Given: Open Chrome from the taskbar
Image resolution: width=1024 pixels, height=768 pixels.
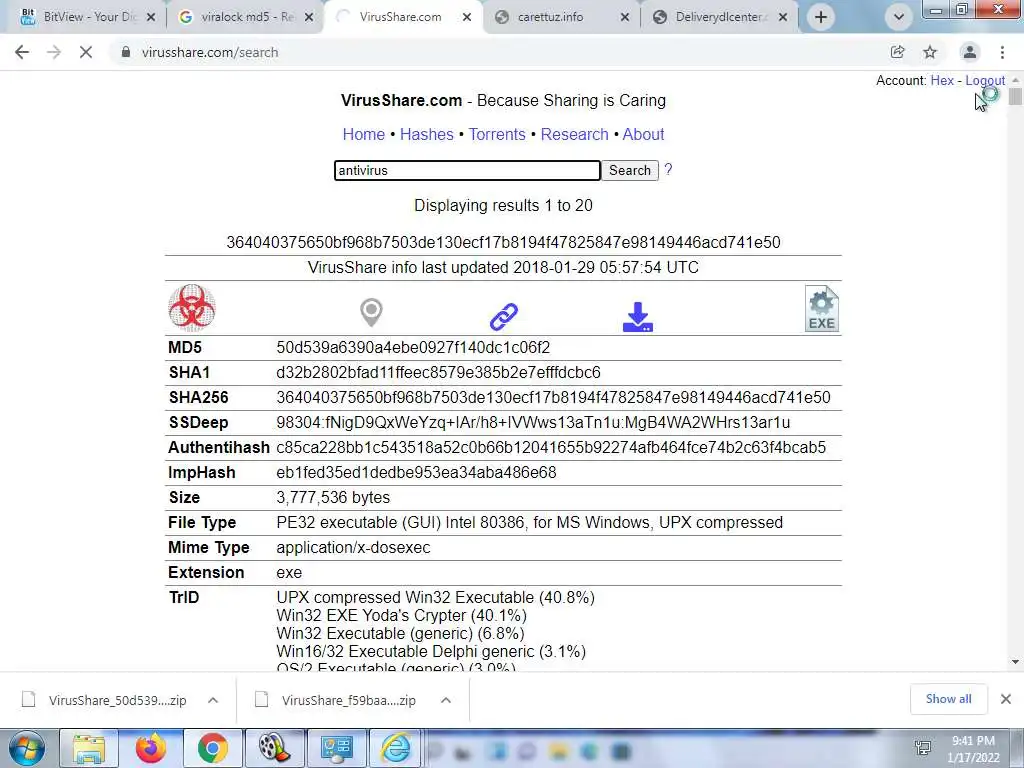Looking at the screenshot, I should pos(212,748).
